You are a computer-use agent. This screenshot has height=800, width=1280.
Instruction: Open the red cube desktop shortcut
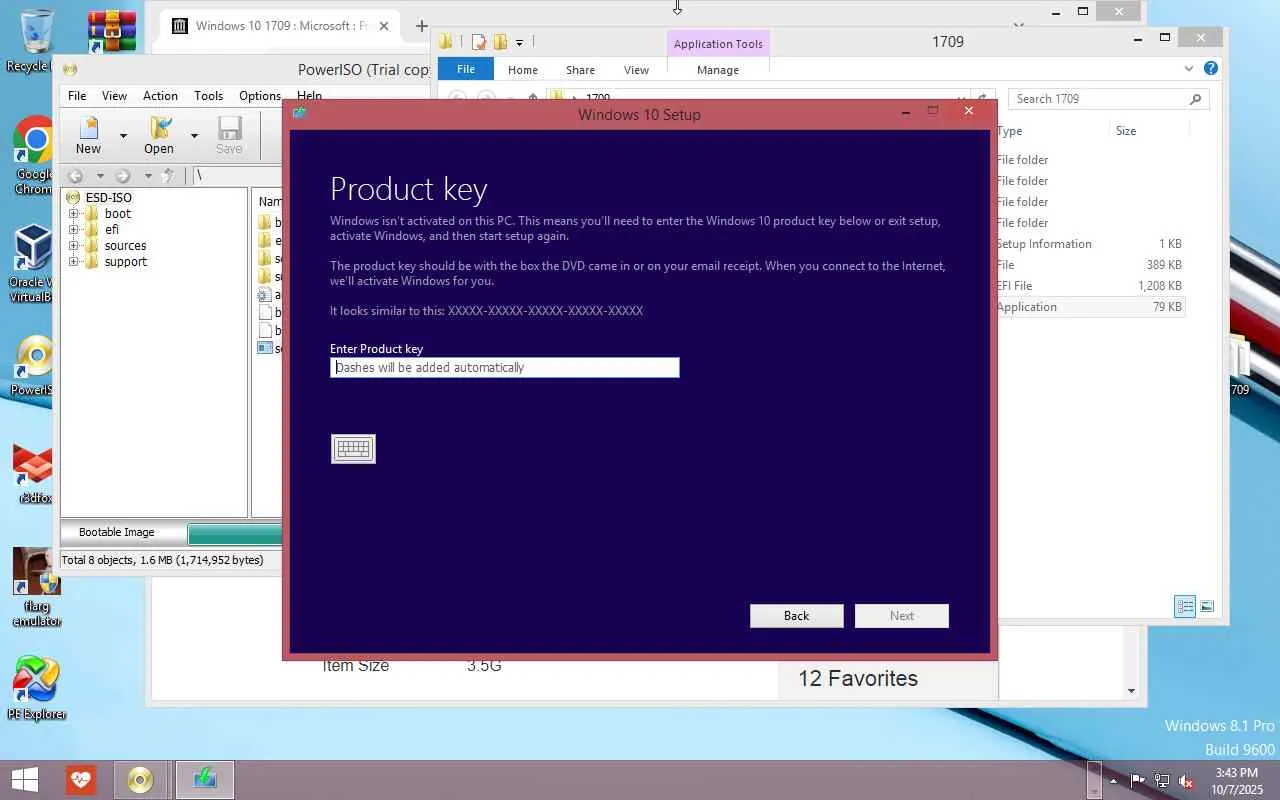pos(34,474)
